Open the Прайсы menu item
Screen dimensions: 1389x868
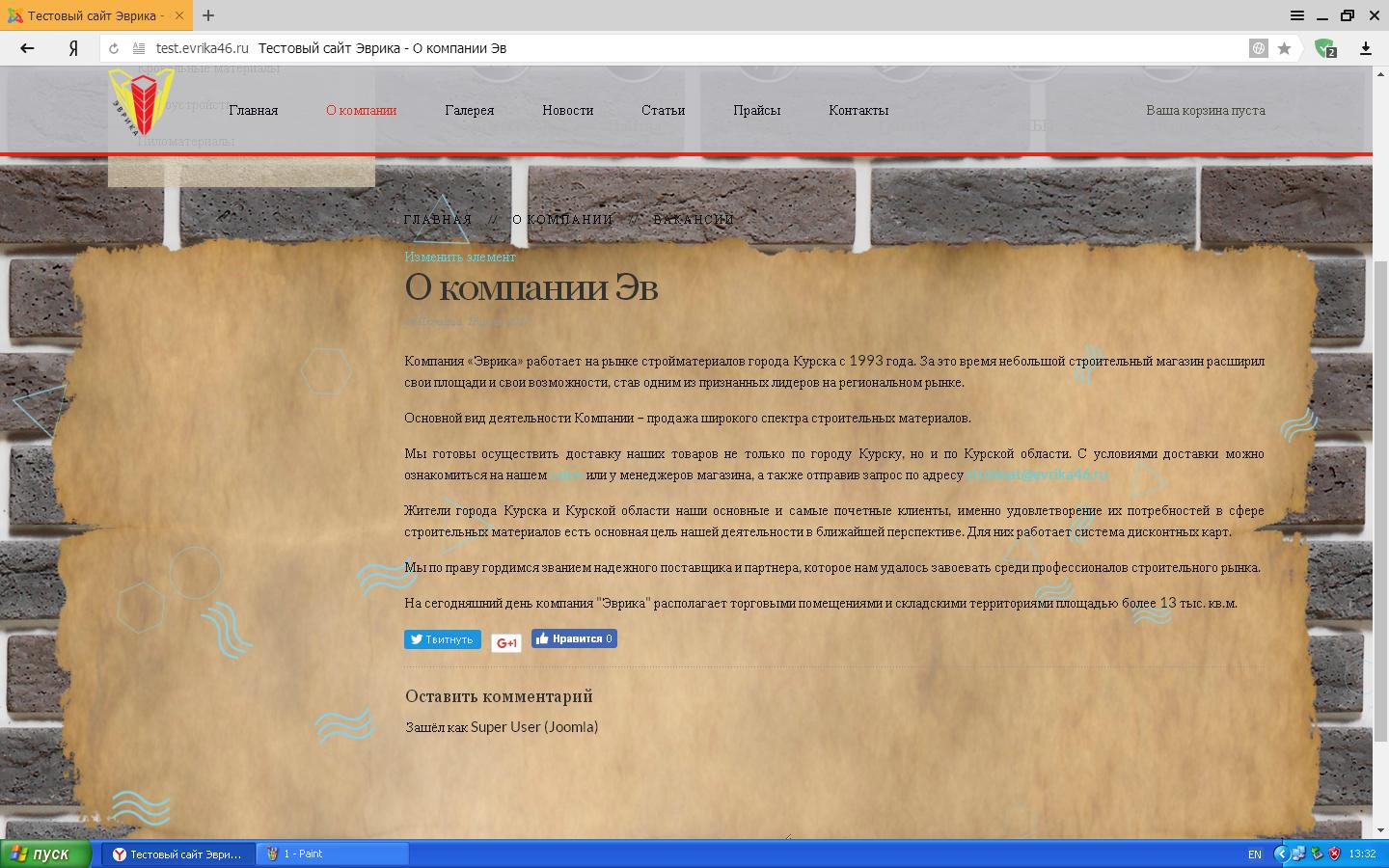point(756,110)
